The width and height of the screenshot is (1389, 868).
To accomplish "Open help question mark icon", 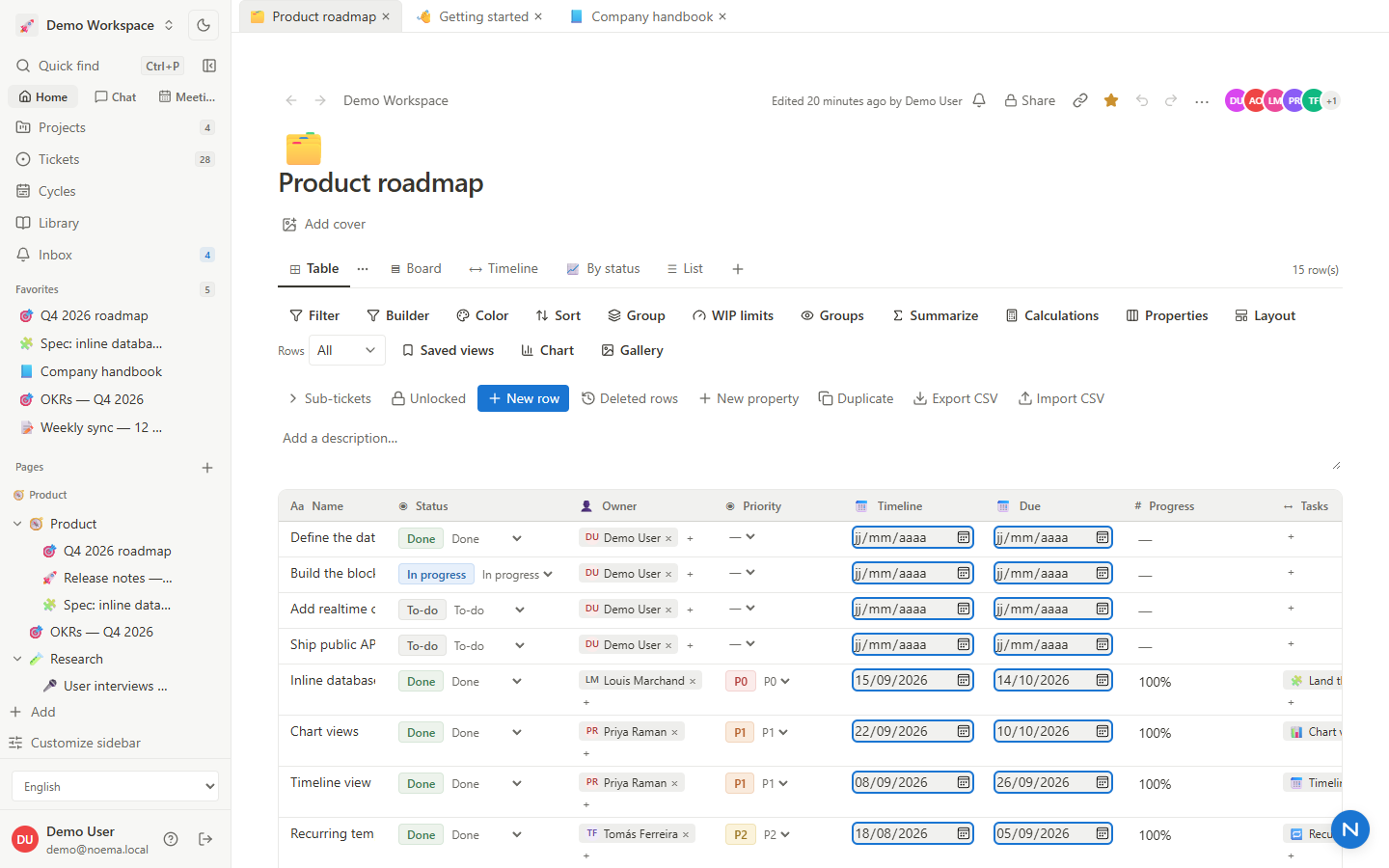I will point(171,839).
